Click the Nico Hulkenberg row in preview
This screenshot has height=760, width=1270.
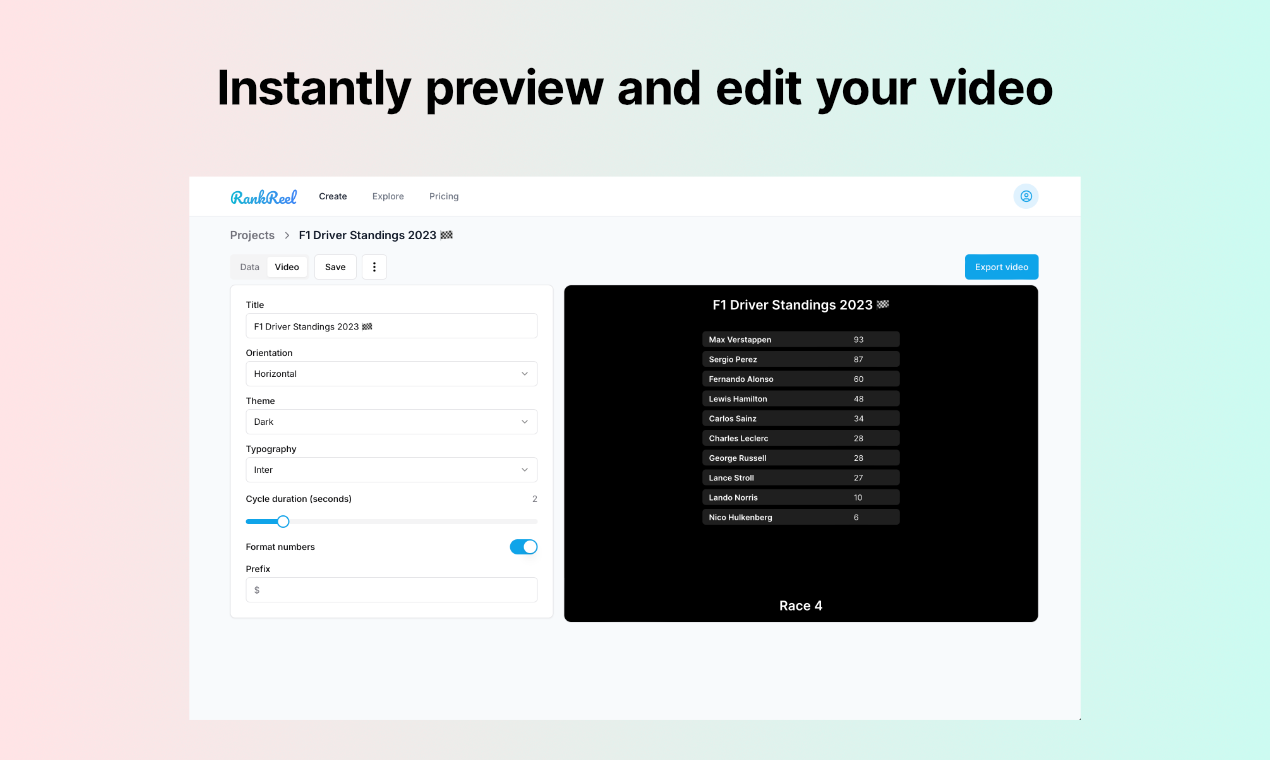801,517
